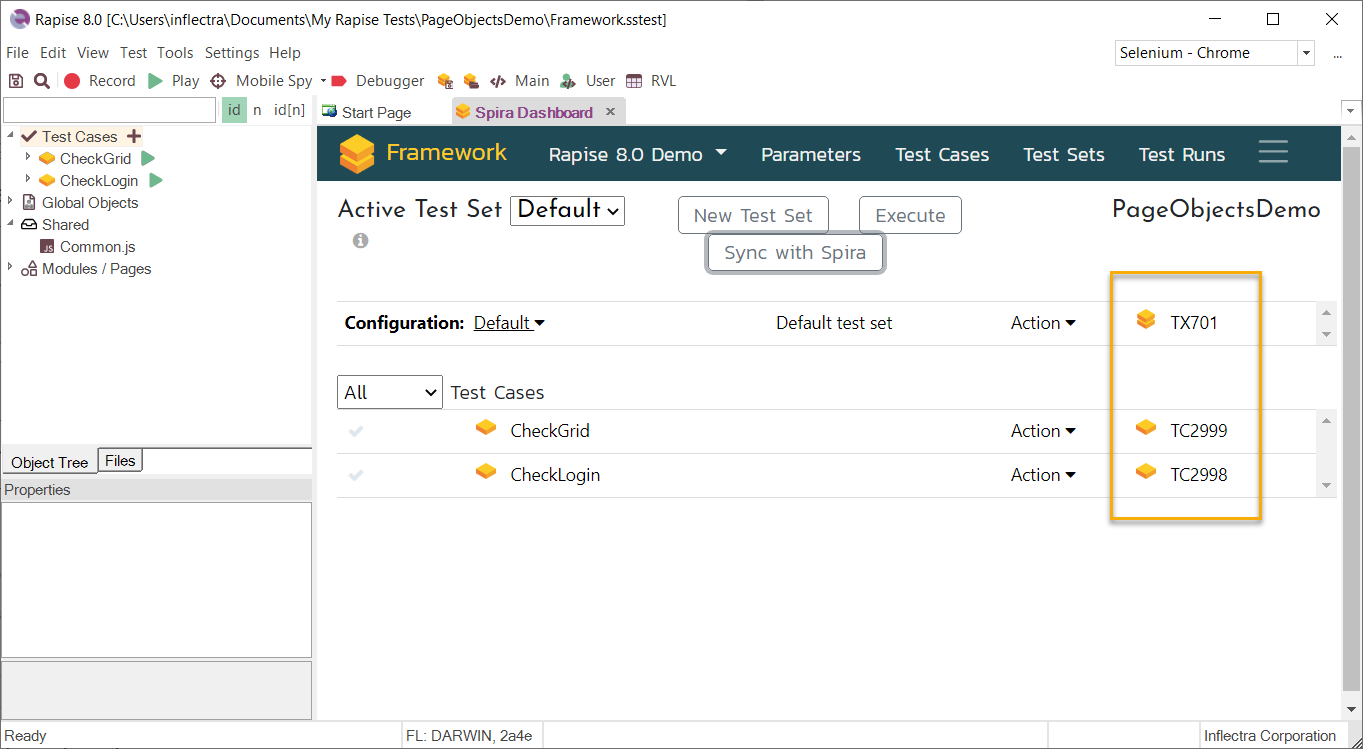1363x749 pixels.
Task: Add a test case with plus icon
Action: 134,136
